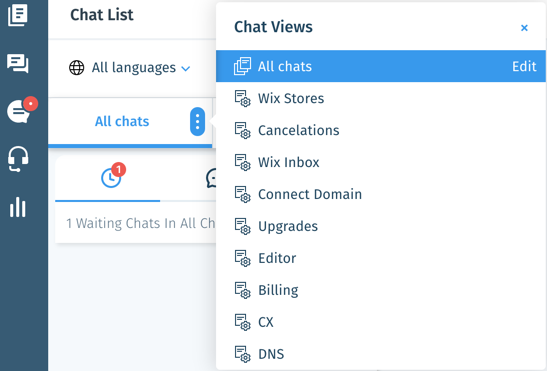Select the waiting chats clock icon tab
This screenshot has width=547, height=371.
111,178
